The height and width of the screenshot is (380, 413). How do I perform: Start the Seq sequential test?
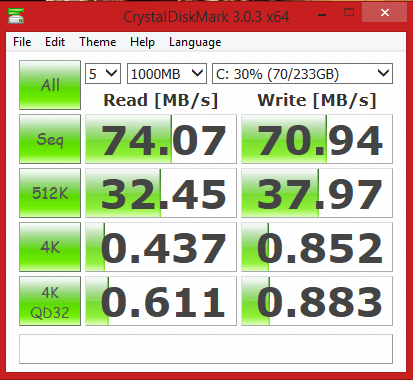50,139
